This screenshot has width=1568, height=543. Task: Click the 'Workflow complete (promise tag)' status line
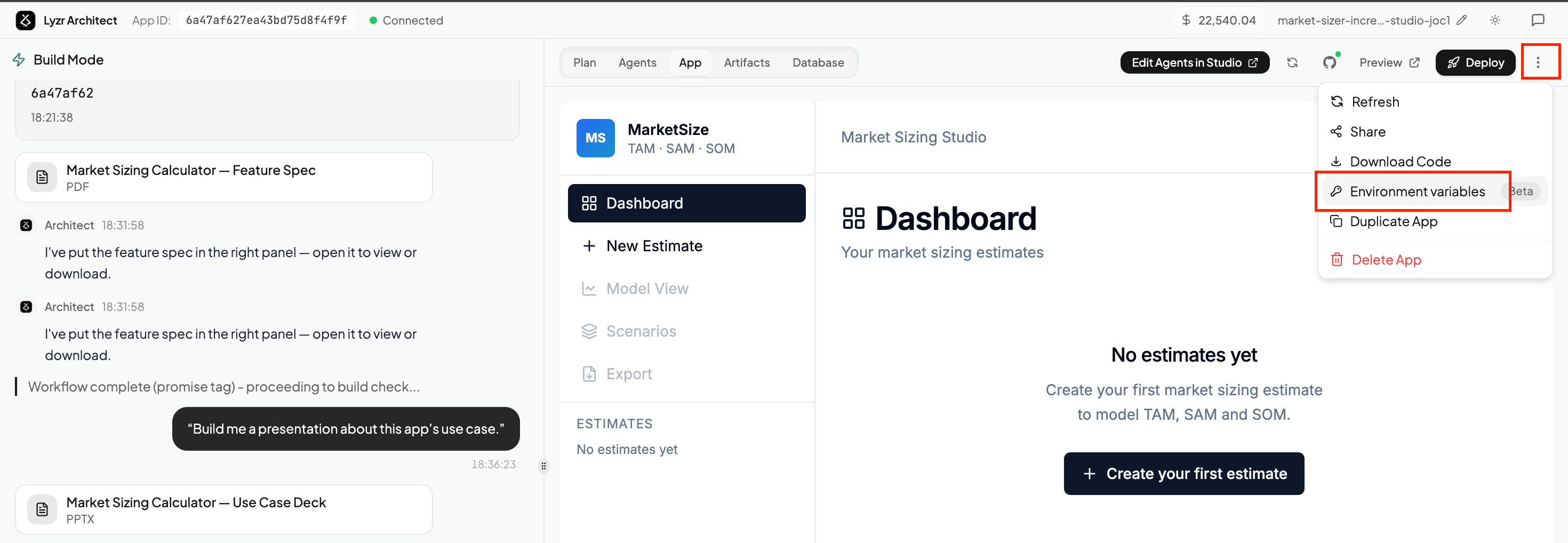click(223, 387)
